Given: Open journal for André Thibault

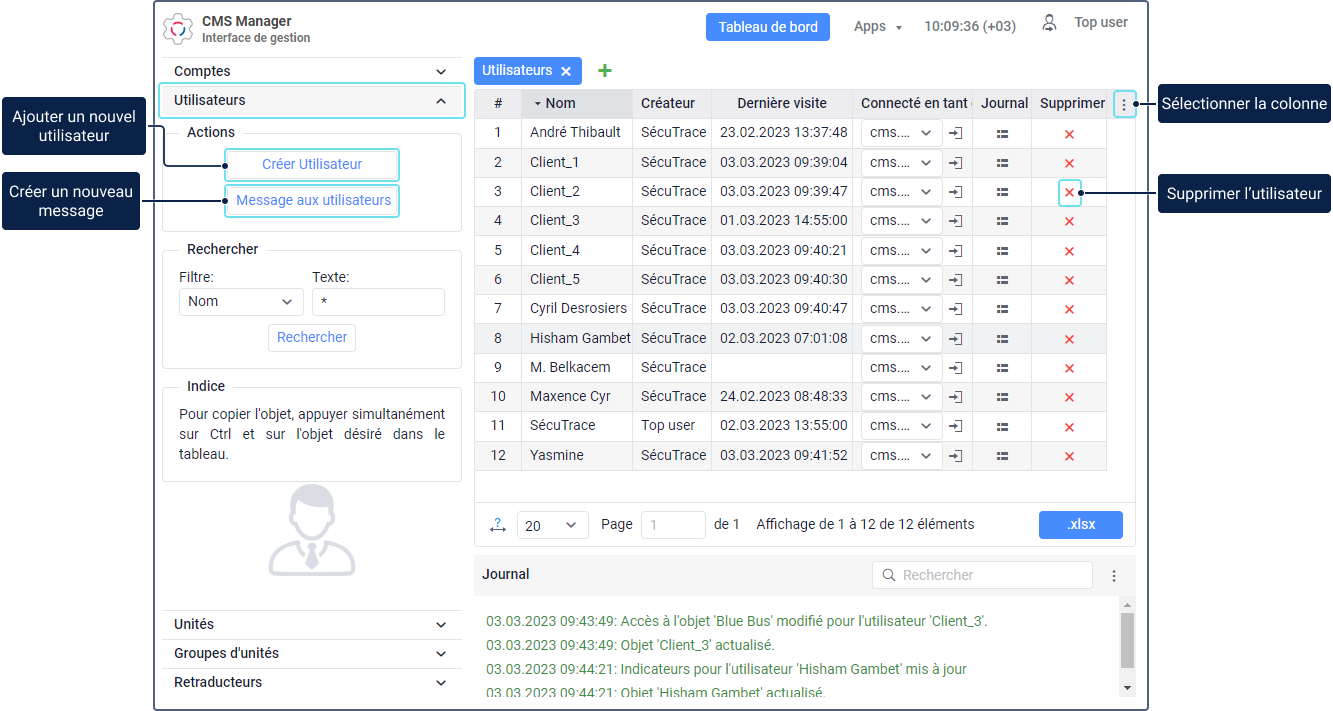Looking at the screenshot, I should [1002, 133].
